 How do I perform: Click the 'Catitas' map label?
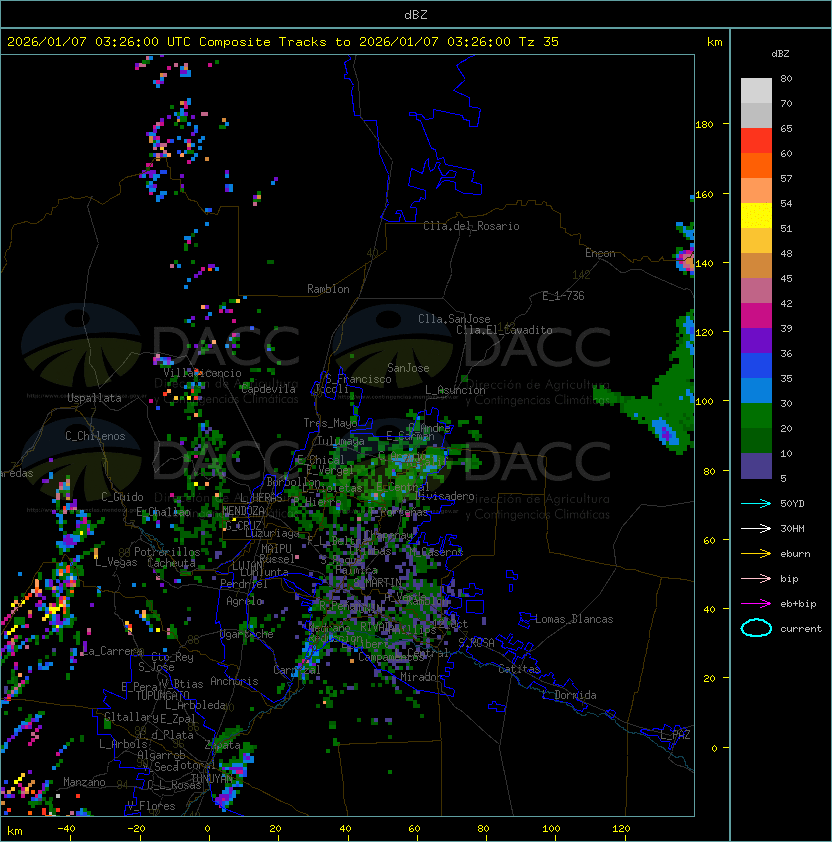coord(519,669)
